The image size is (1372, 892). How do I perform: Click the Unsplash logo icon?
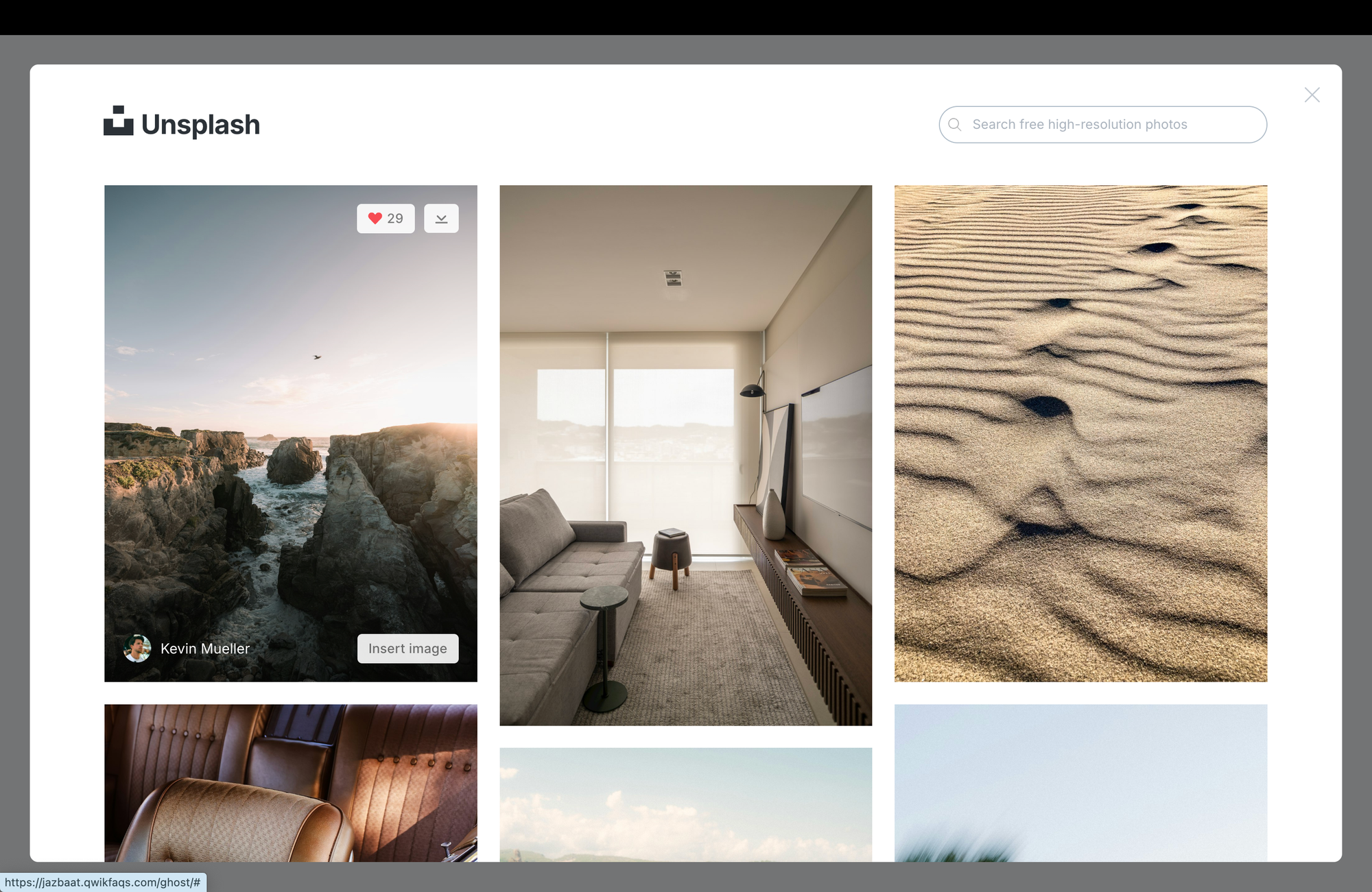click(118, 121)
